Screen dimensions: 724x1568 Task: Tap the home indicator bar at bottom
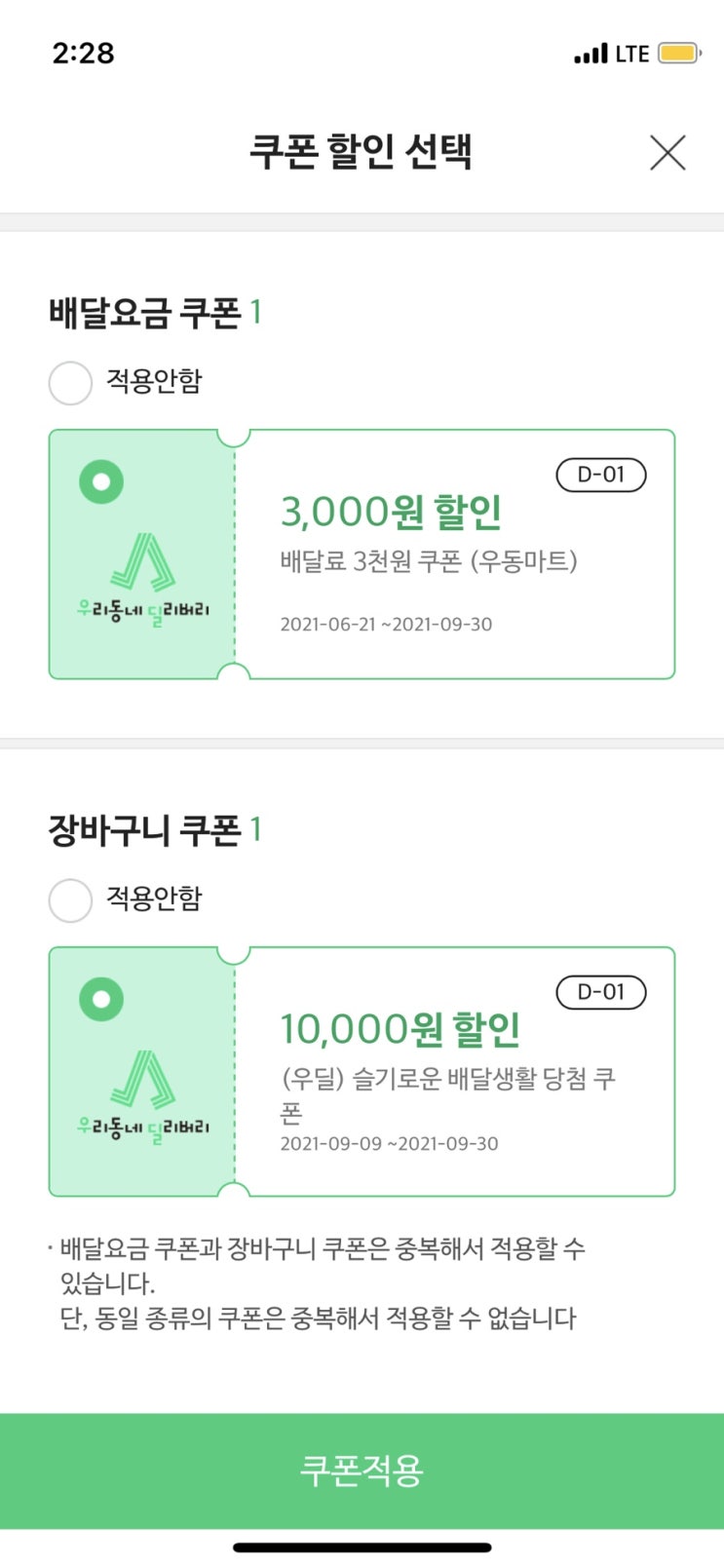click(362, 1547)
